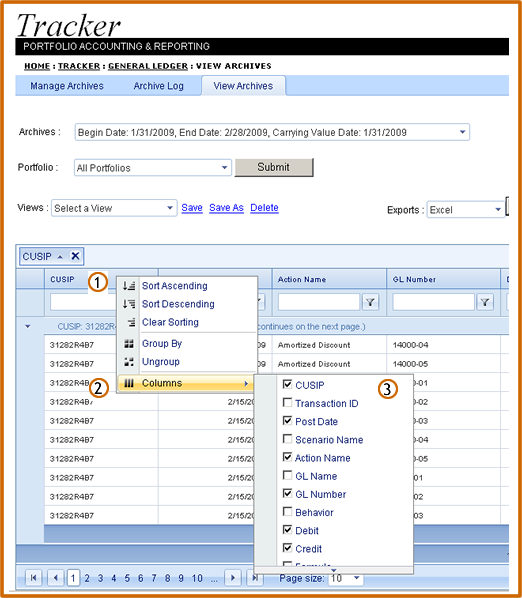The height and width of the screenshot is (598, 522).
Task: Choose Clear Sorting from context menu
Action: 170,322
